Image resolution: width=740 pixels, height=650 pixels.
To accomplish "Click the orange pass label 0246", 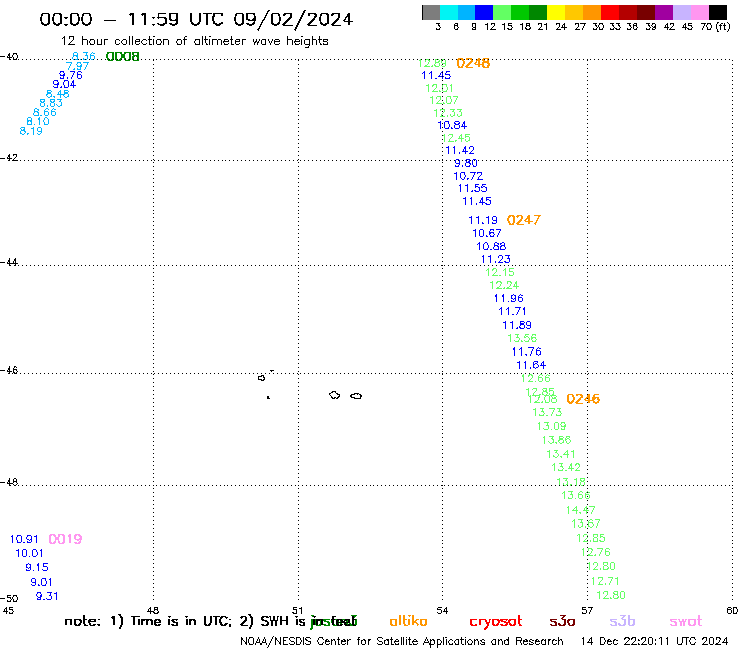I will coord(583,399).
